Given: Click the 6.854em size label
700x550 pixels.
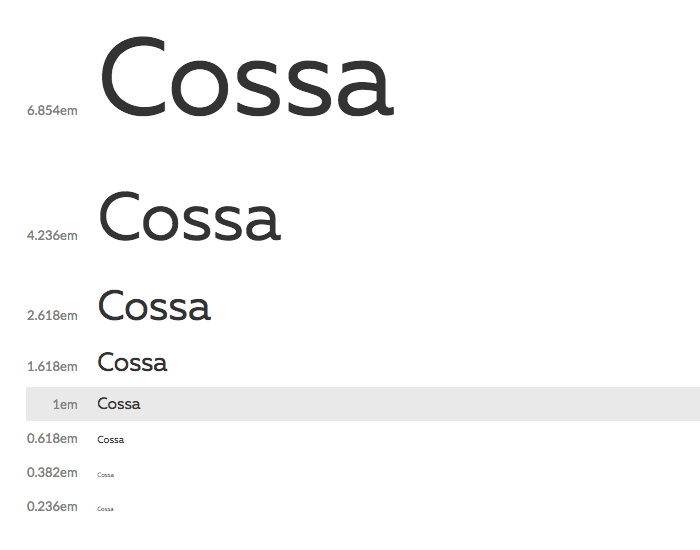Looking at the screenshot, I should point(52,110).
